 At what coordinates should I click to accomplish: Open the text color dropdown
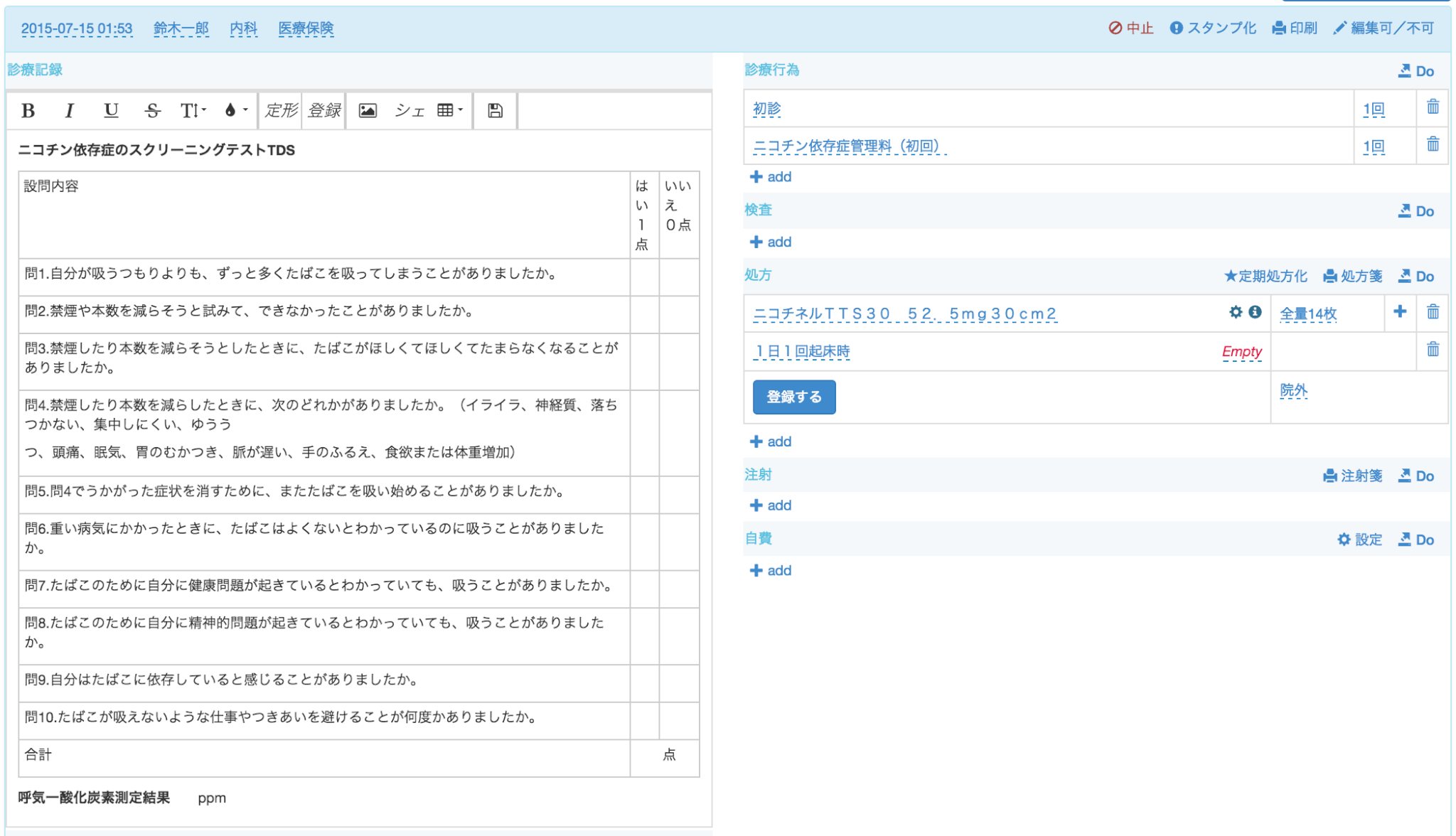[x=235, y=110]
